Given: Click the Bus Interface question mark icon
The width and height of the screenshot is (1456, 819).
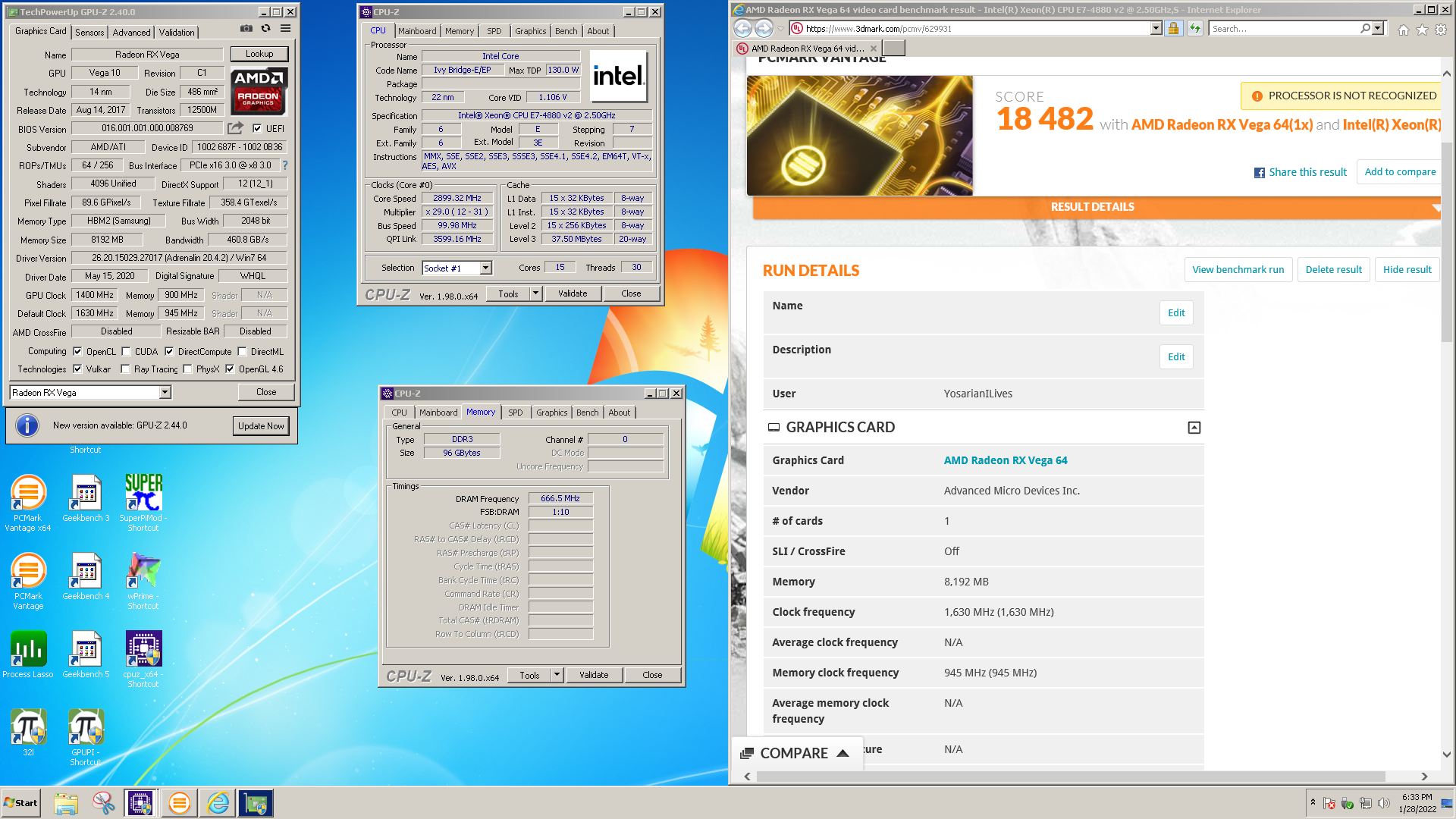Looking at the screenshot, I should tap(285, 165).
